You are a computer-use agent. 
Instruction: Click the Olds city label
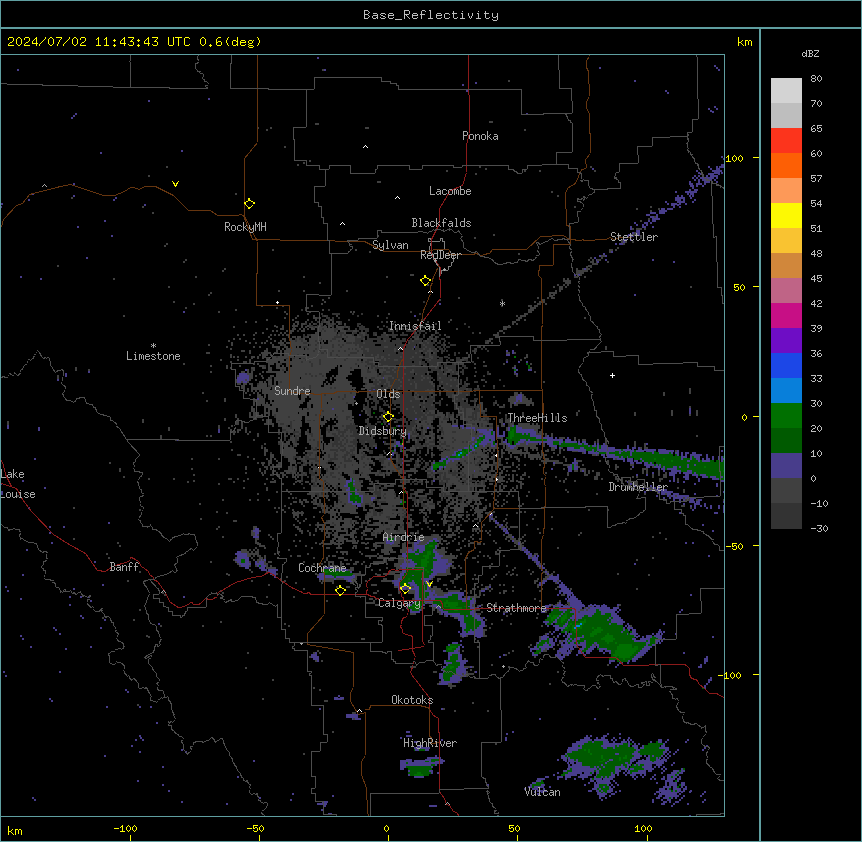(x=388, y=394)
